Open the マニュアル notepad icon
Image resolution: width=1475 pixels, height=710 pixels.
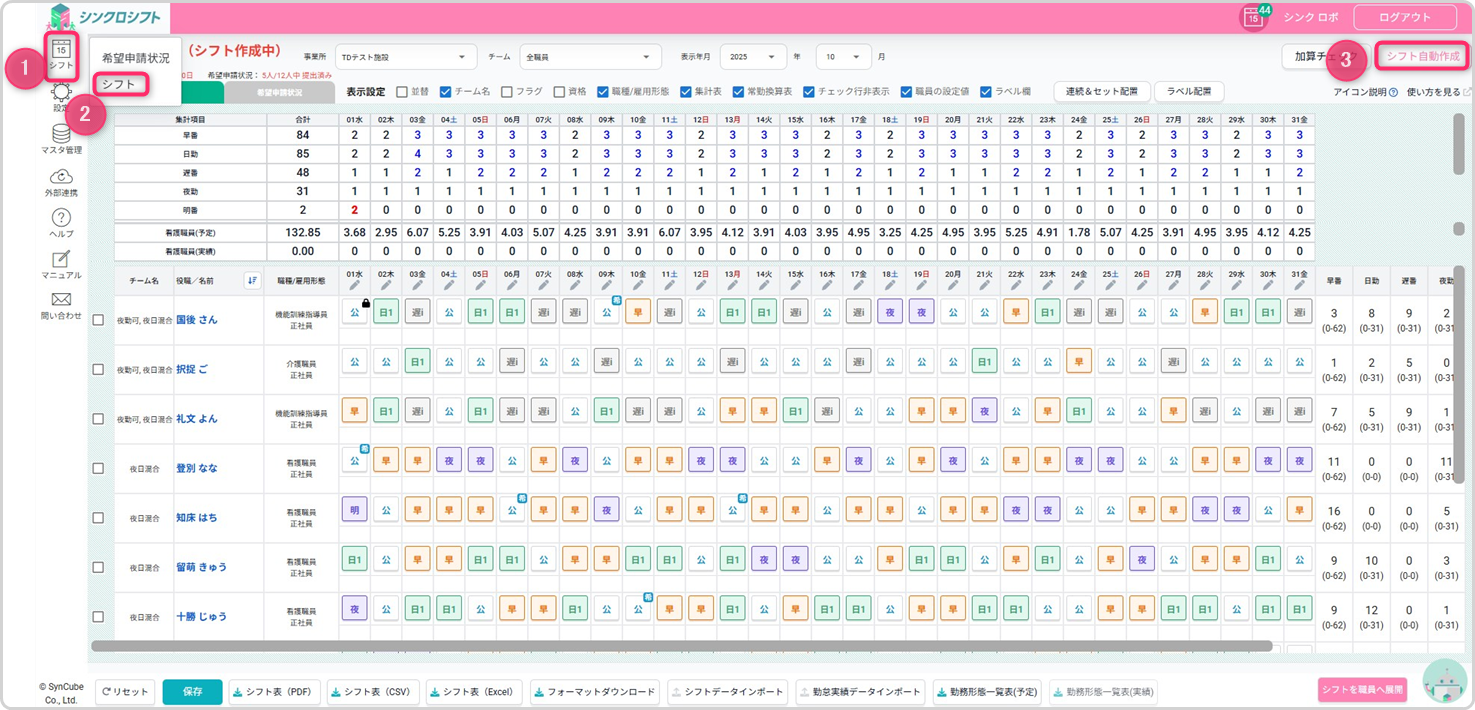click(61, 259)
